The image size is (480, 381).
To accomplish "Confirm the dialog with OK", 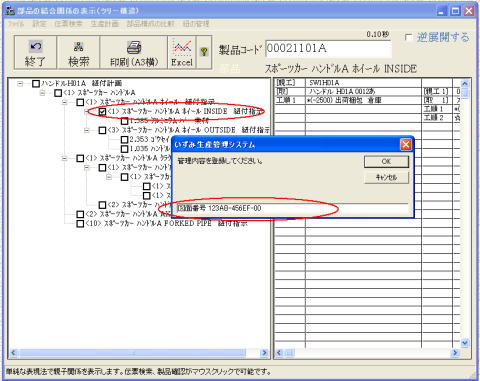I will pyautogui.click(x=386, y=161).
